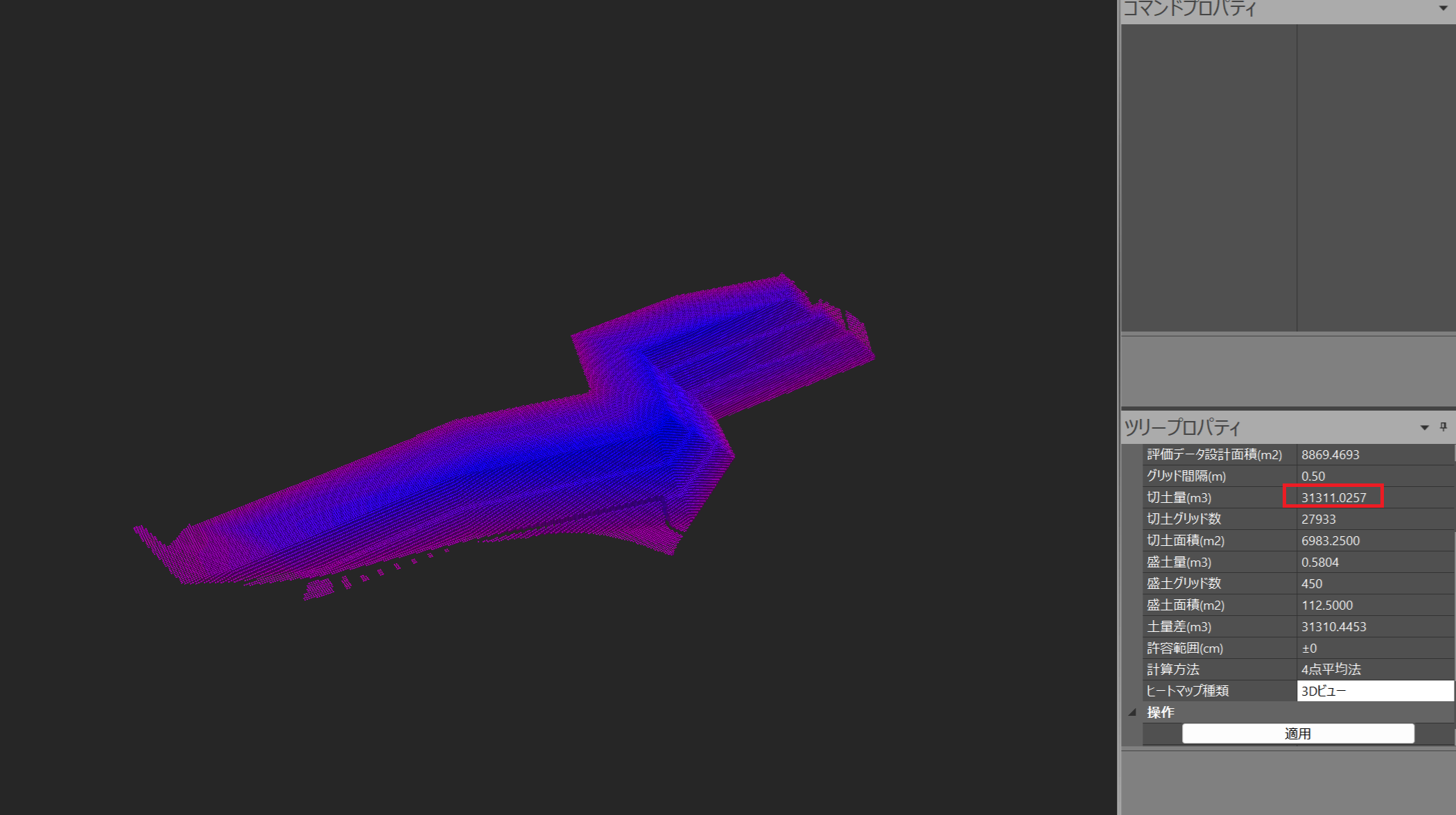Click the 盛土面積(m2) label

tap(1186, 605)
